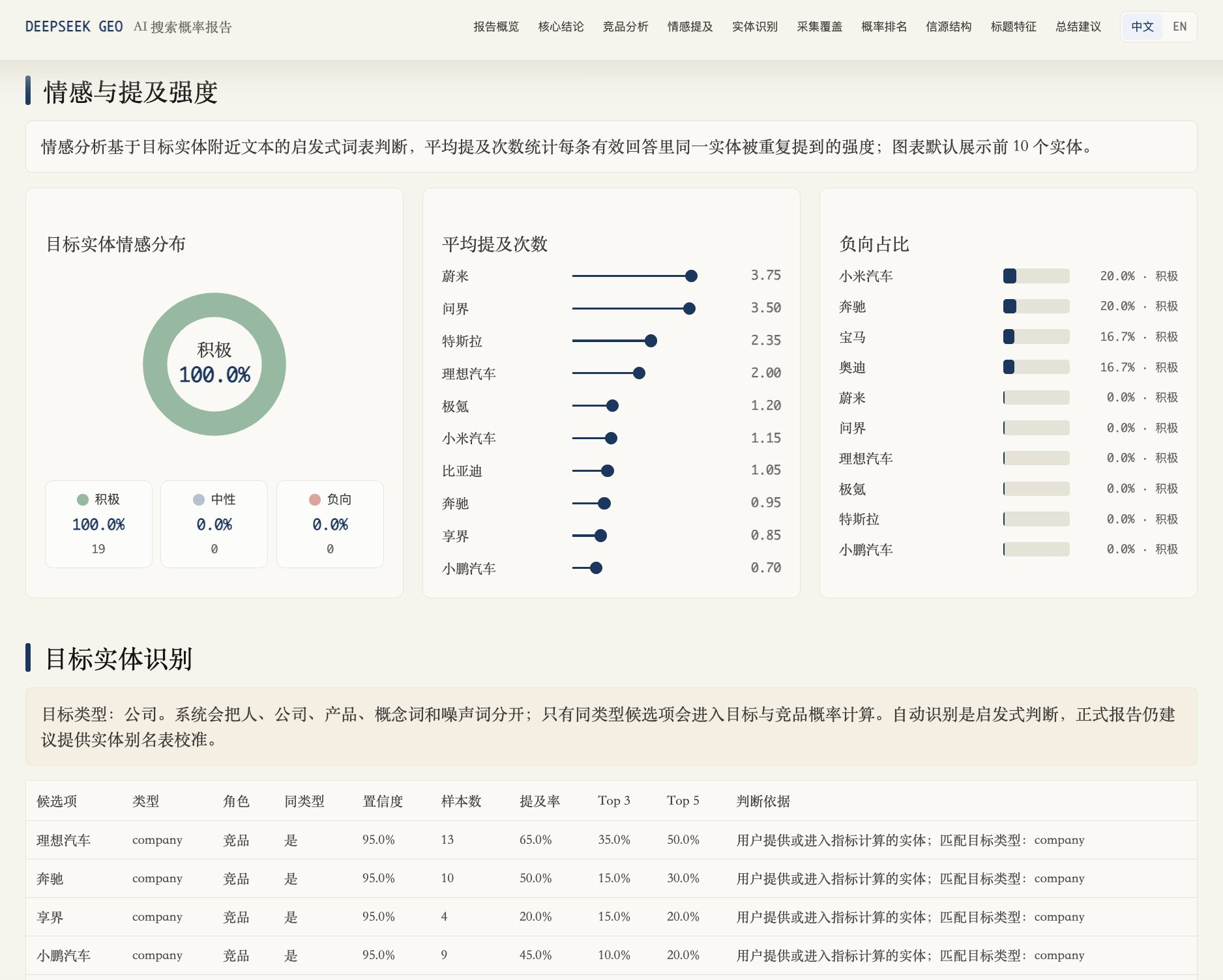Open the 标题特征 nav item
This screenshot has height=980, width=1223.
1014,27
